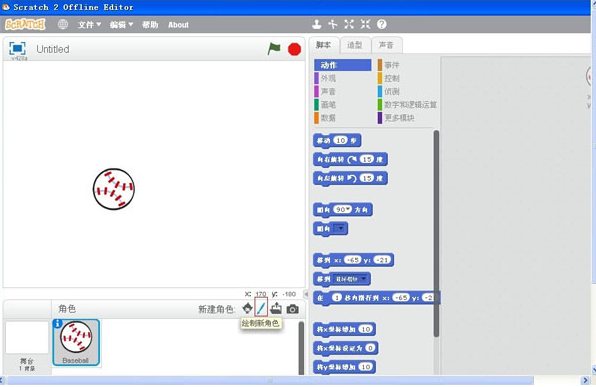596x387 pixels.
Task: Select the stage backdrop thumbnail
Action: point(27,338)
